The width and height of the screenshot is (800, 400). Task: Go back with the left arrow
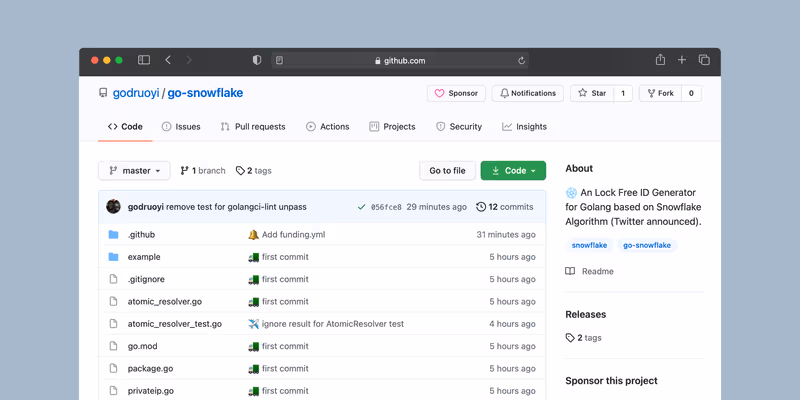click(168, 60)
